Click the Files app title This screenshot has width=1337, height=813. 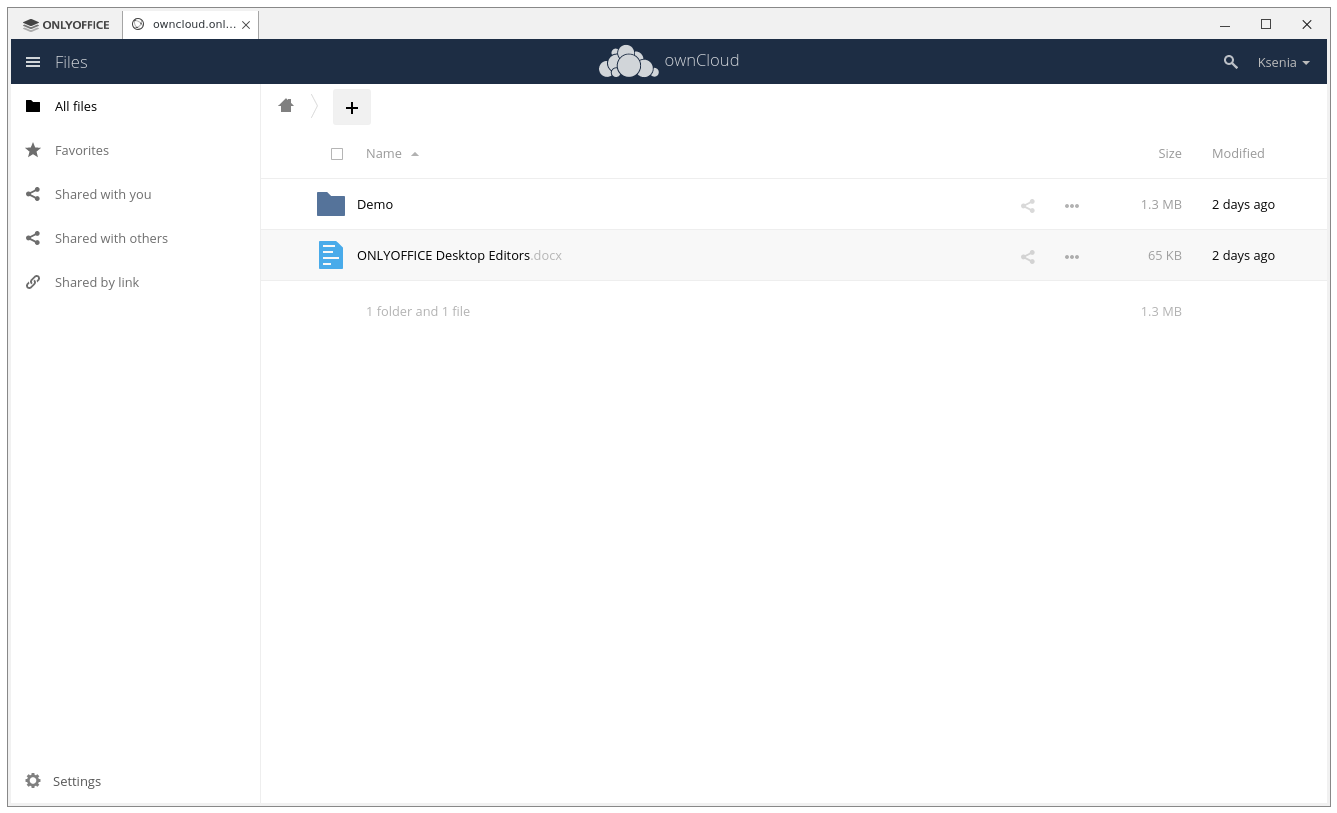pos(71,62)
